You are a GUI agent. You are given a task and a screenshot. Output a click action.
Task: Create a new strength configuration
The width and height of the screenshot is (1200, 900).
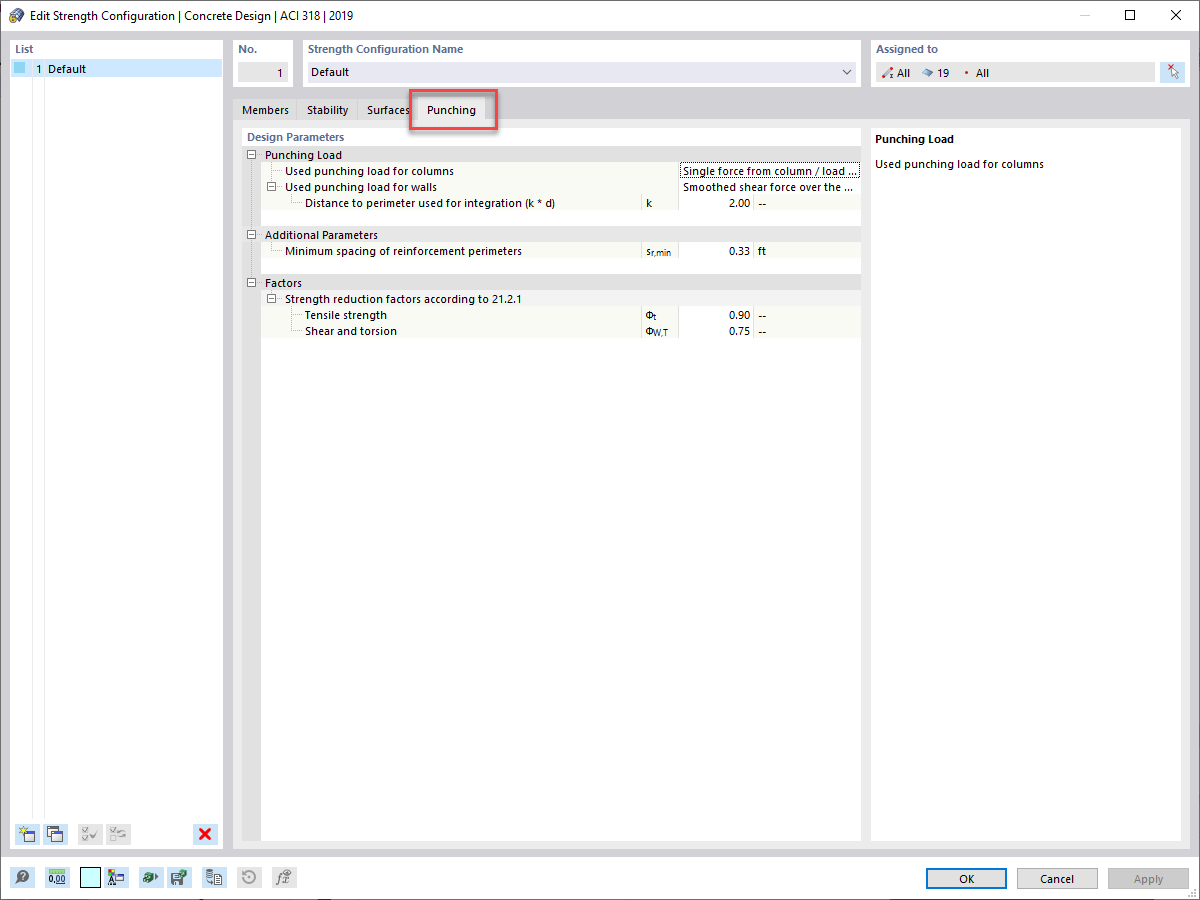tap(27, 834)
